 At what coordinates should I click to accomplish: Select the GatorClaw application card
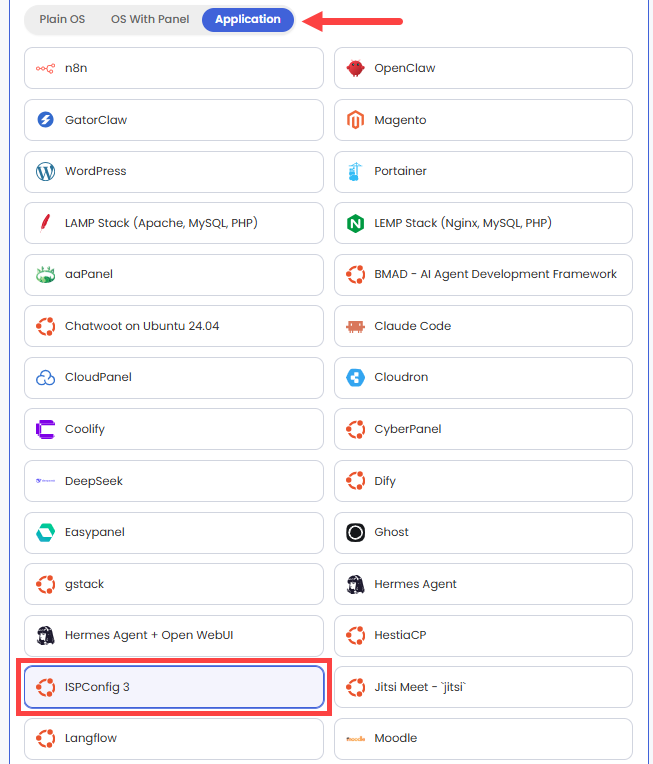(x=174, y=120)
